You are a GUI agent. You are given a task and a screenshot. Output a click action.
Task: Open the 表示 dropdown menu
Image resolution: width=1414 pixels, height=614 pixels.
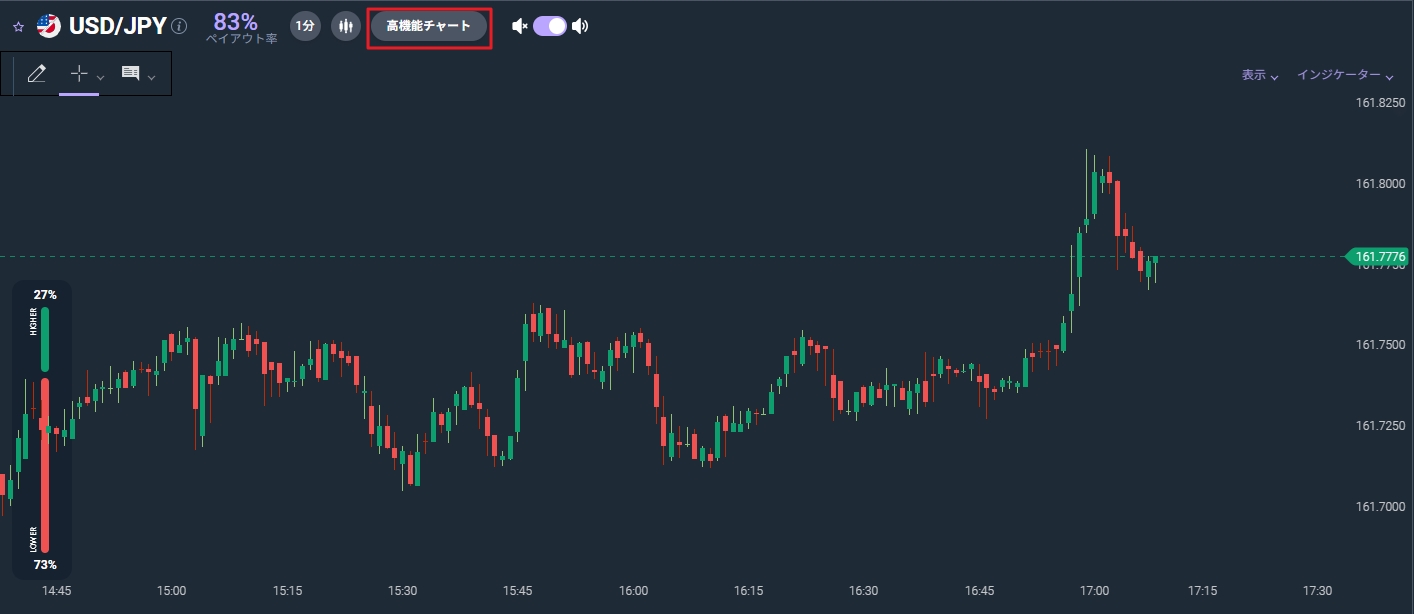(x=1260, y=75)
